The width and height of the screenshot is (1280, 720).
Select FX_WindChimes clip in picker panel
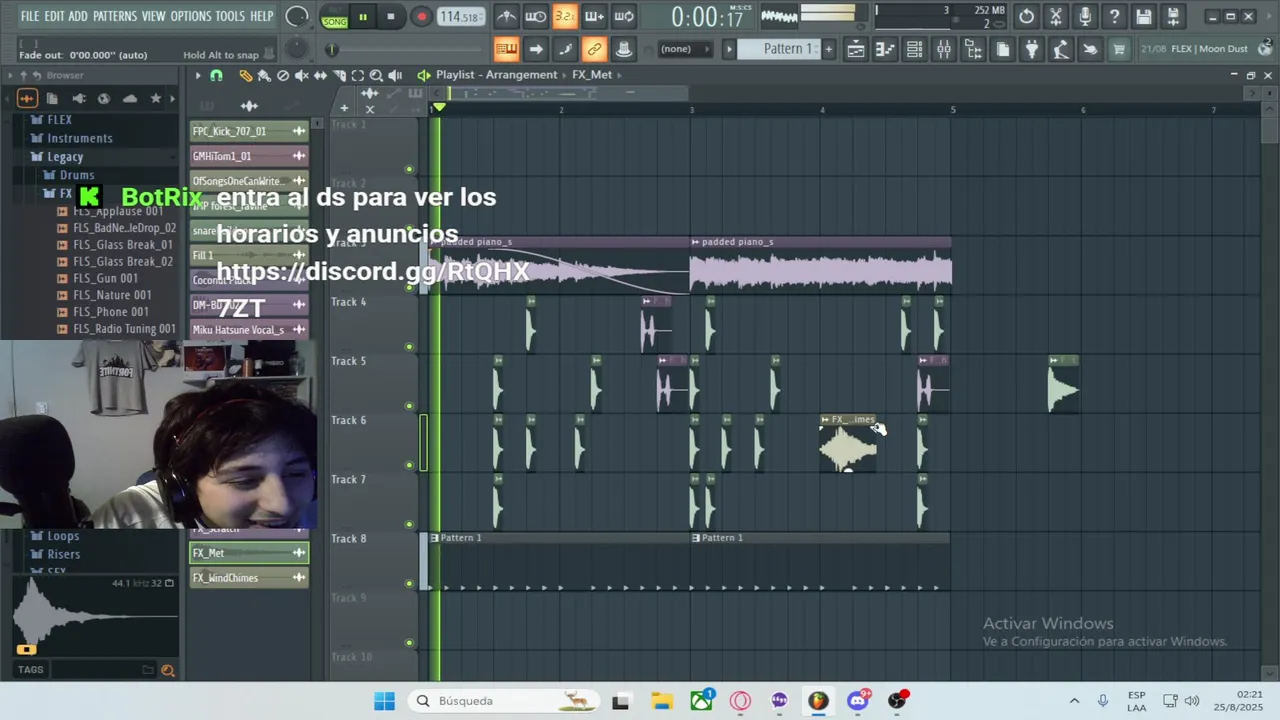[x=249, y=578]
